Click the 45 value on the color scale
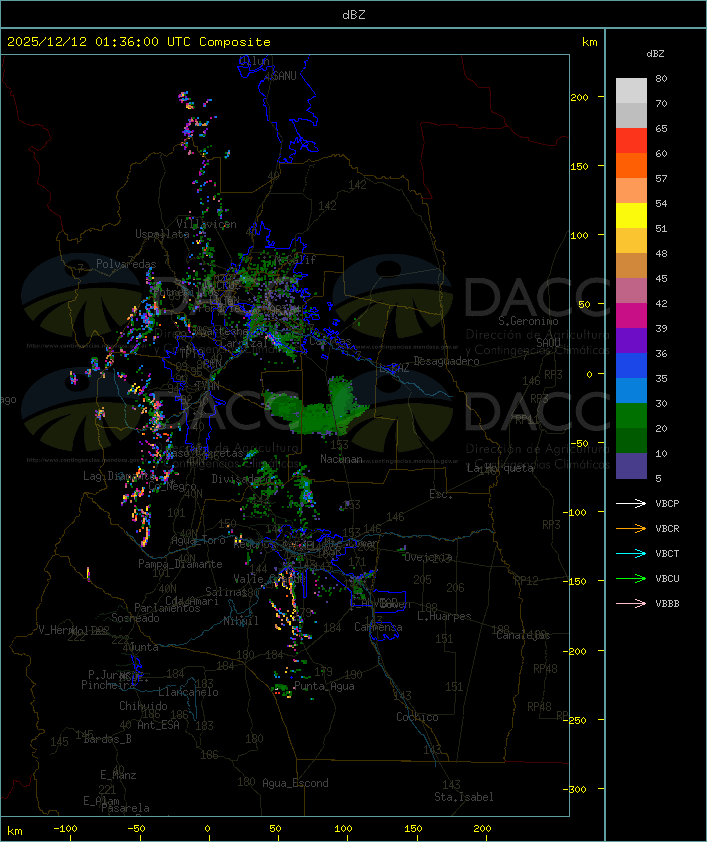This screenshot has width=707, height=842. (x=661, y=278)
